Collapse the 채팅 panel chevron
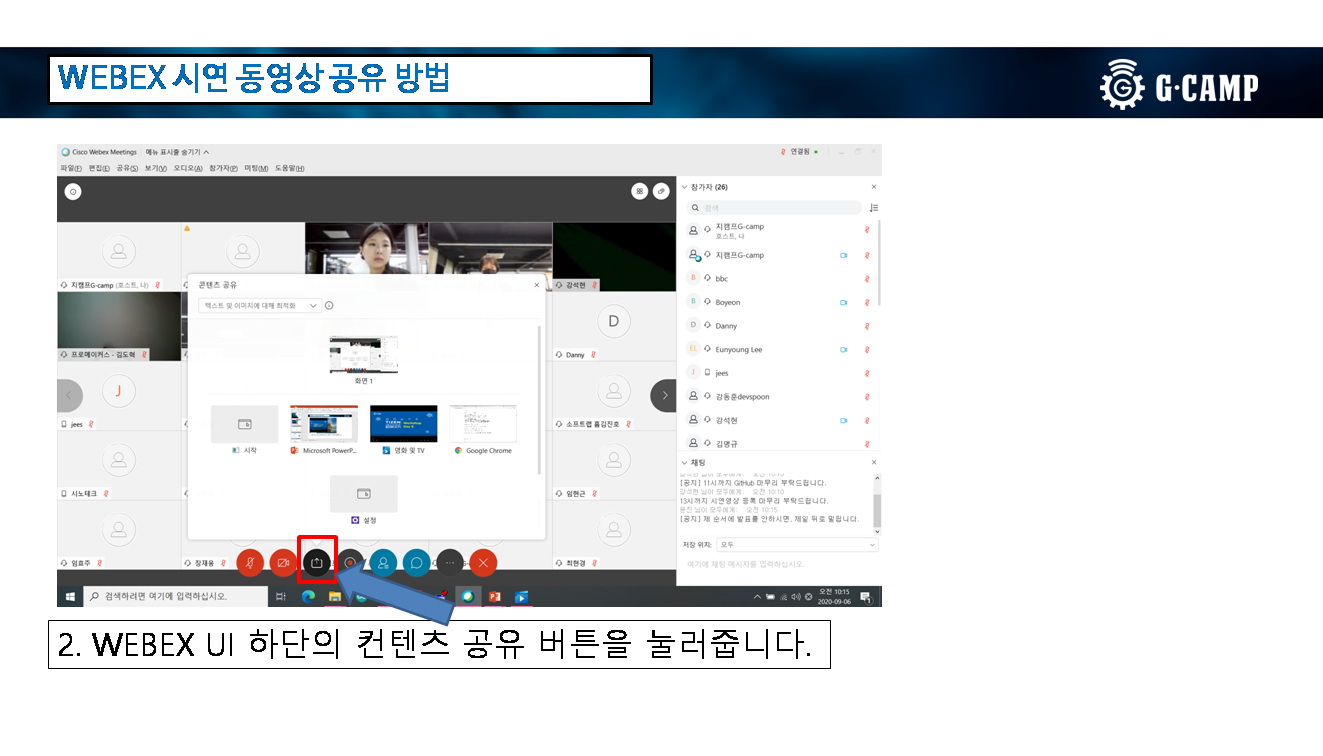1323x756 pixels. click(x=685, y=463)
